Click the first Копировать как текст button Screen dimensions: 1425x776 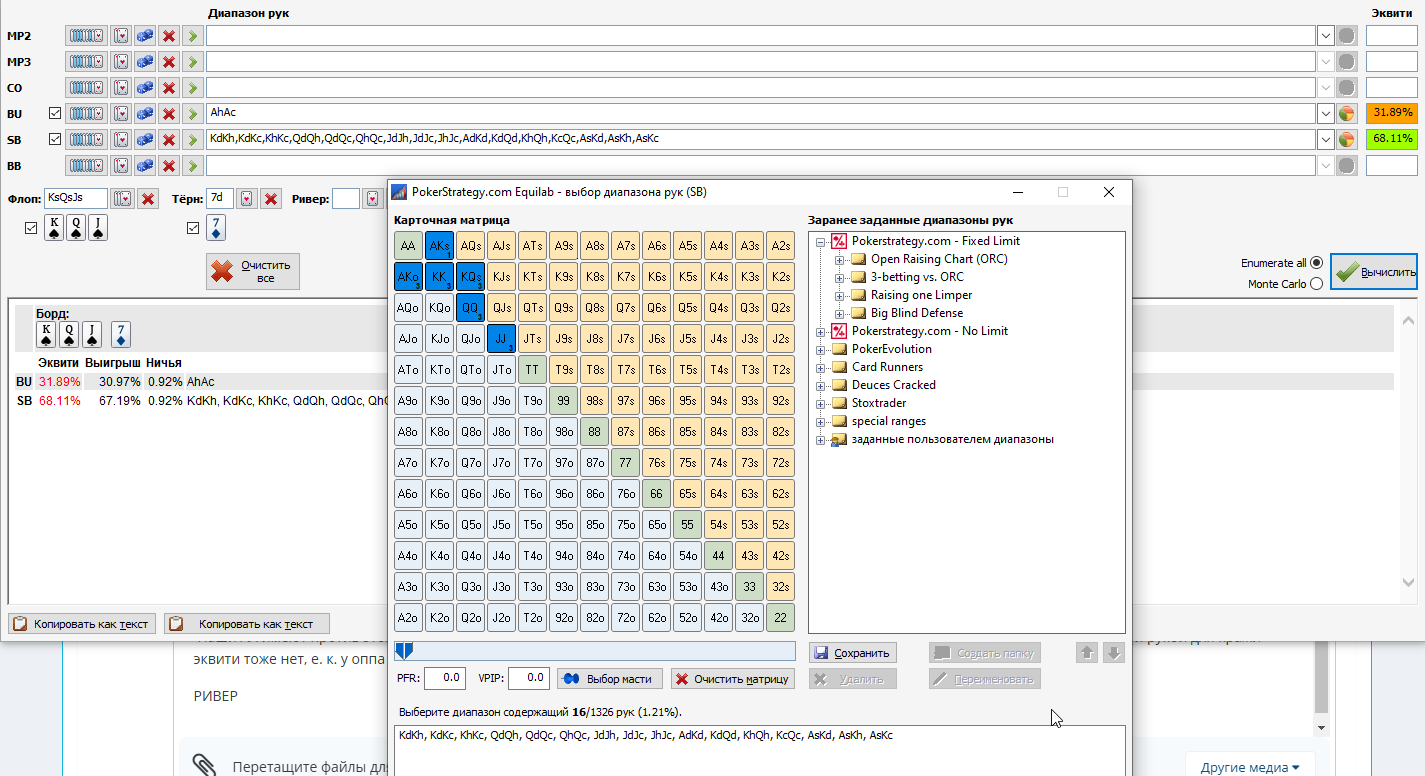tap(82, 624)
